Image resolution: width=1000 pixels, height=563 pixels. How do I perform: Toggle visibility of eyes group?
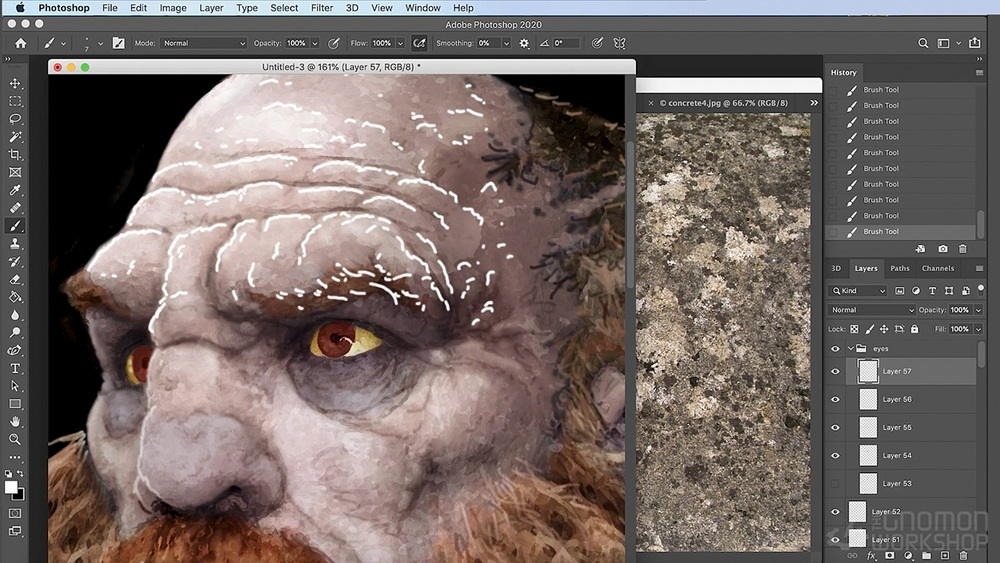(835, 349)
